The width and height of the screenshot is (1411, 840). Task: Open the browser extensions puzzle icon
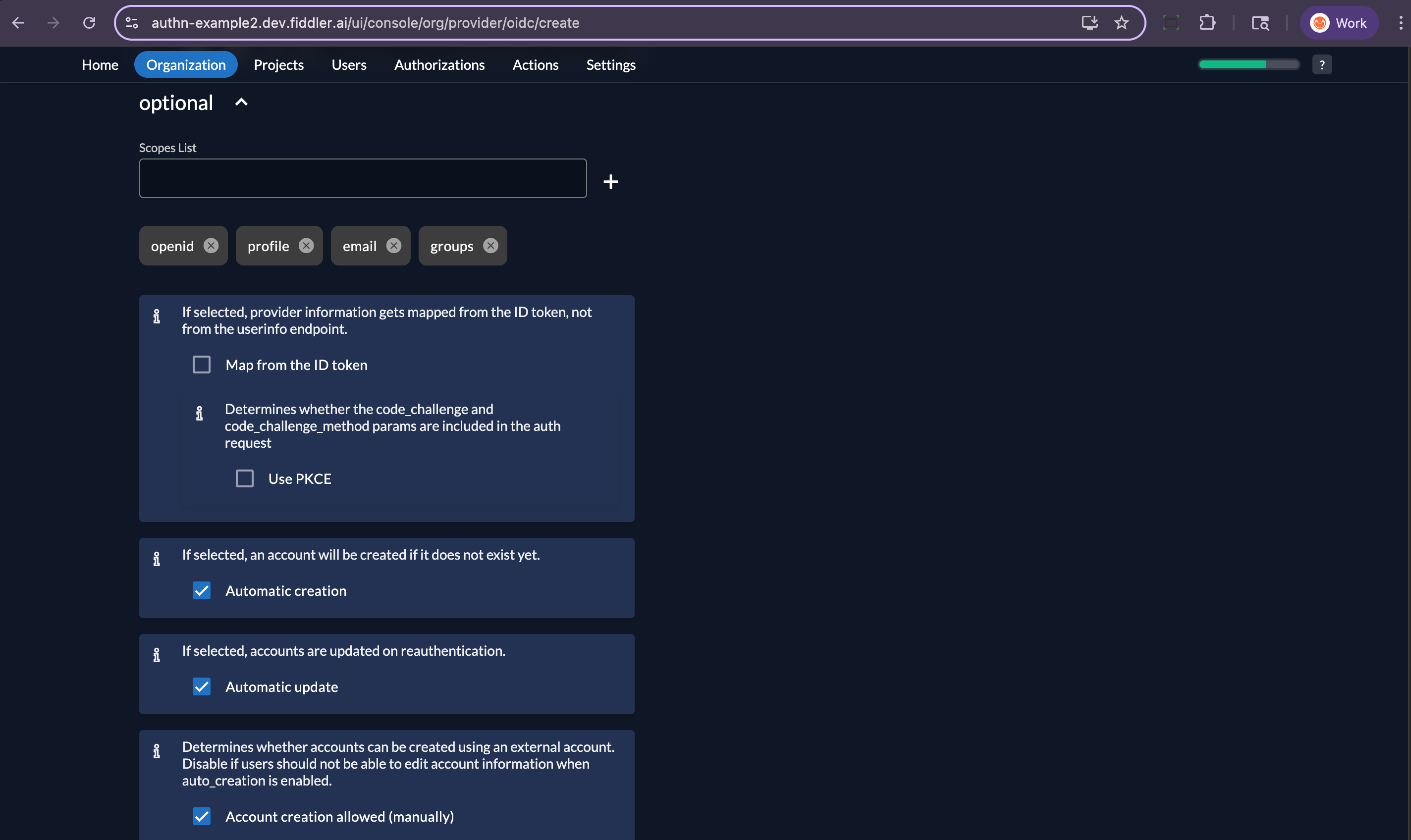click(x=1208, y=23)
